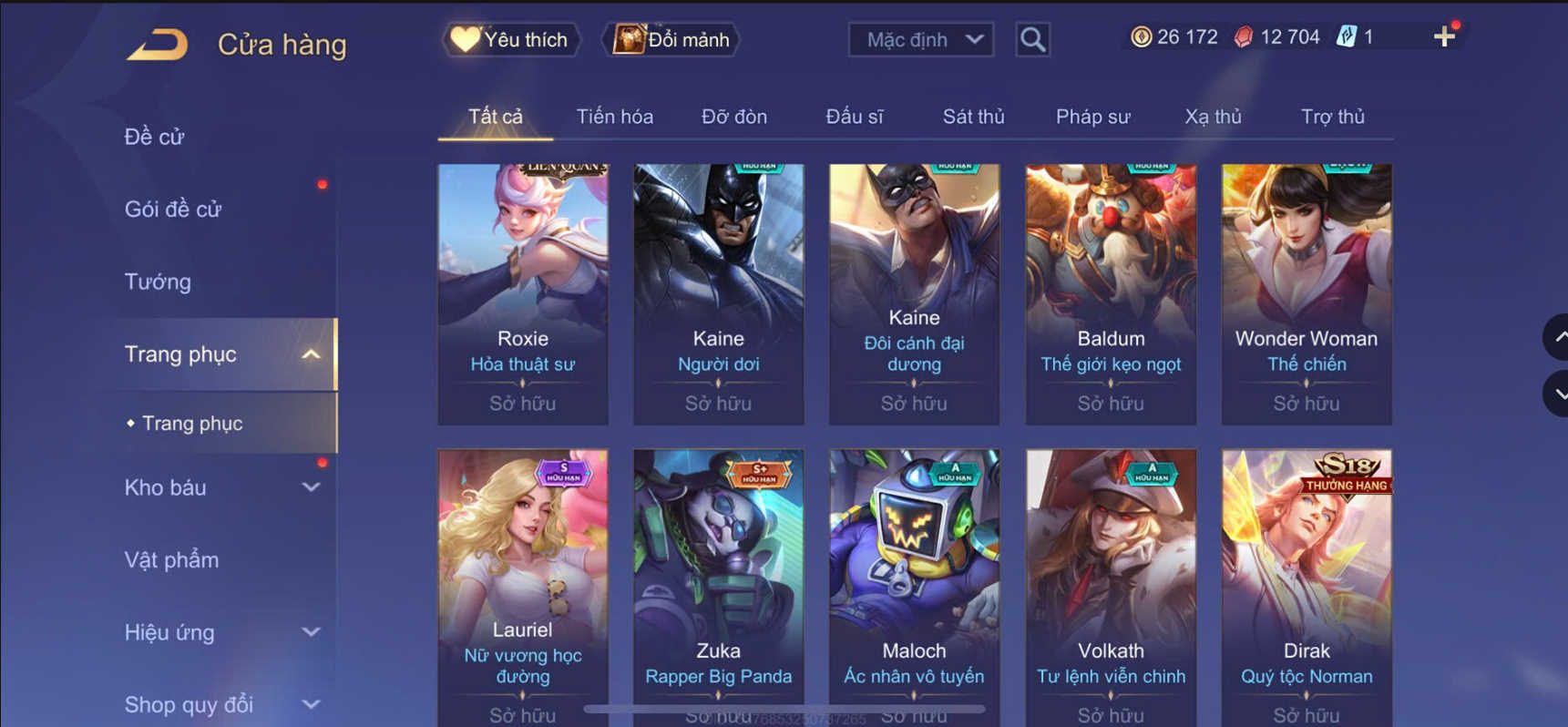The height and width of the screenshot is (727, 1568).
Task: Select the Tiến hóa tab
Action: tap(614, 117)
